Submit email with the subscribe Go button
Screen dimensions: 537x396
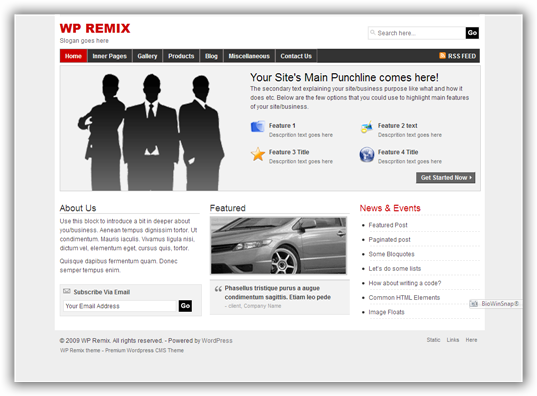click(x=185, y=306)
